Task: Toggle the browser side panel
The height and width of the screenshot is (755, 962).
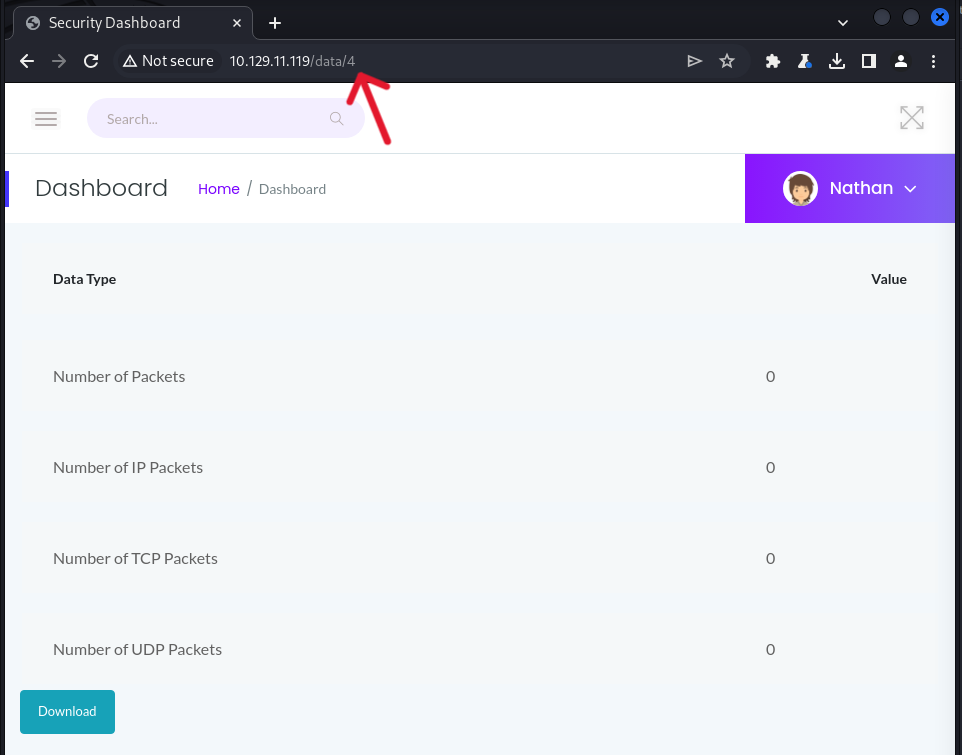Action: pyautogui.click(x=869, y=61)
